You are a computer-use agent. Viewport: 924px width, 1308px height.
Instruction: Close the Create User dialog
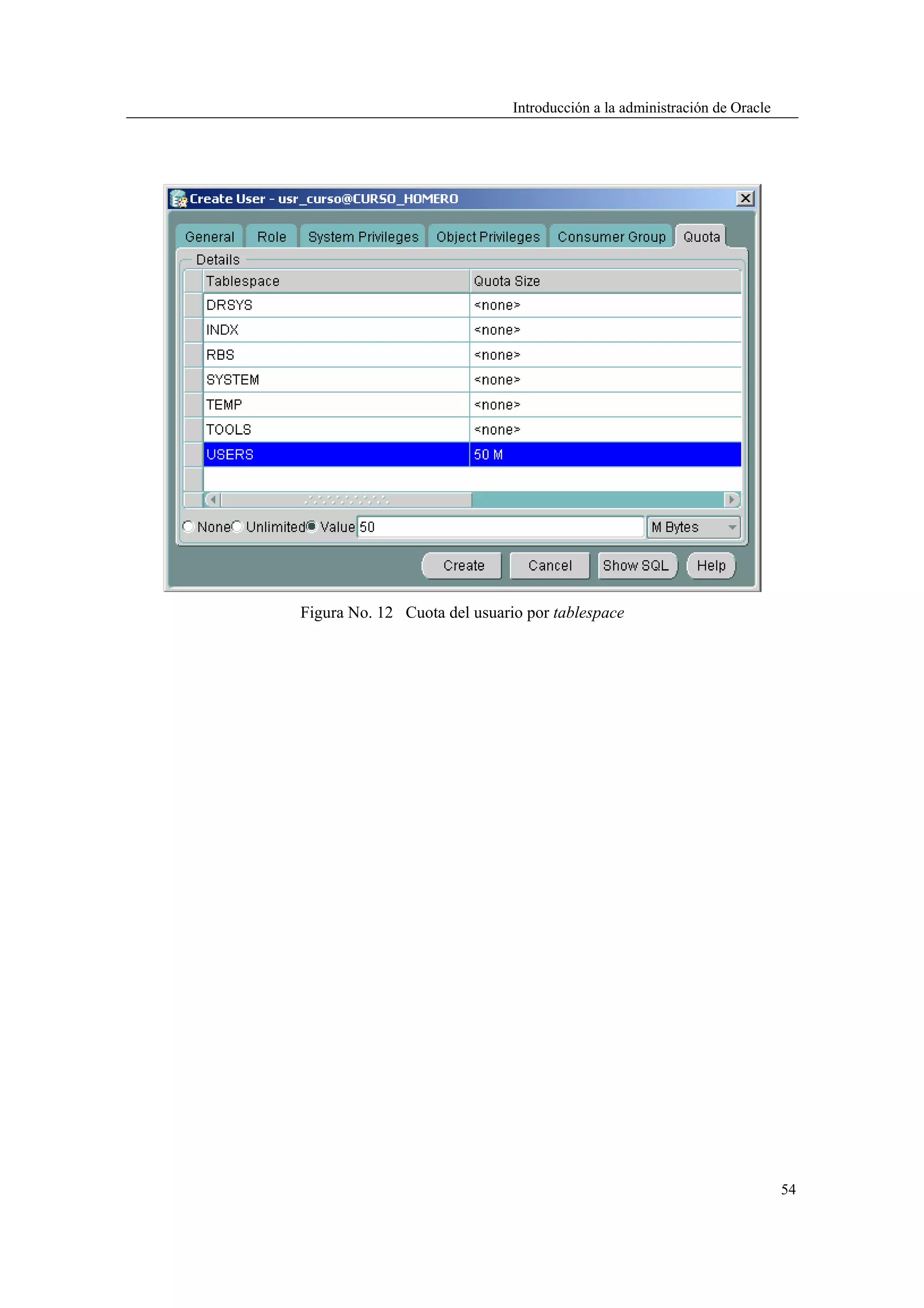[x=745, y=198]
